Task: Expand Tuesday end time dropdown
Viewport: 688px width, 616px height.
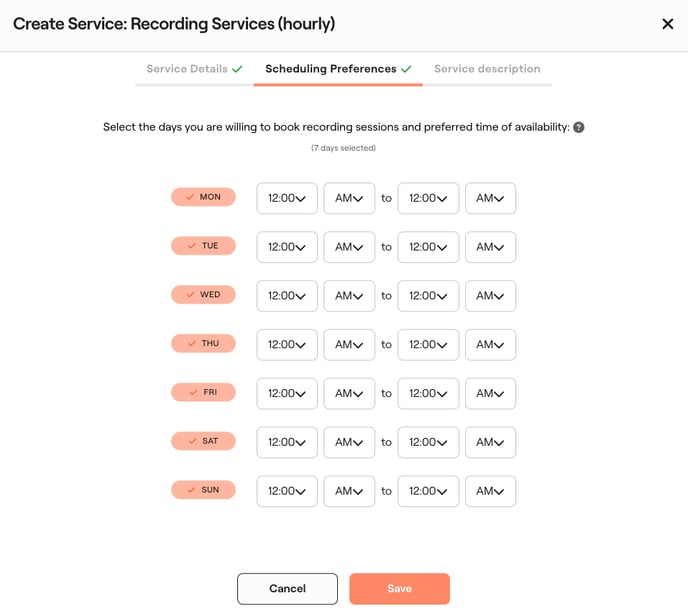Action: (x=428, y=247)
